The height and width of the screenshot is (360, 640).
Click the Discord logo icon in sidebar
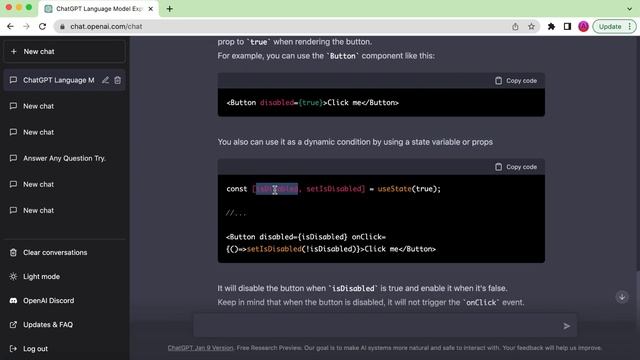(x=13, y=300)
